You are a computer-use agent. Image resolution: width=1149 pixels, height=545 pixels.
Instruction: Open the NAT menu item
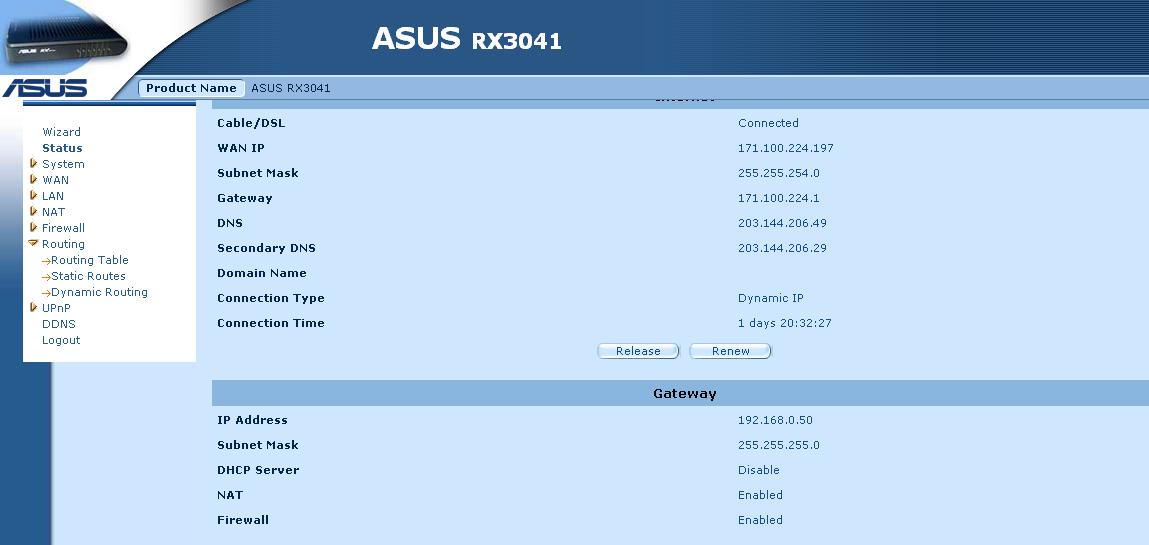(53, 212)
